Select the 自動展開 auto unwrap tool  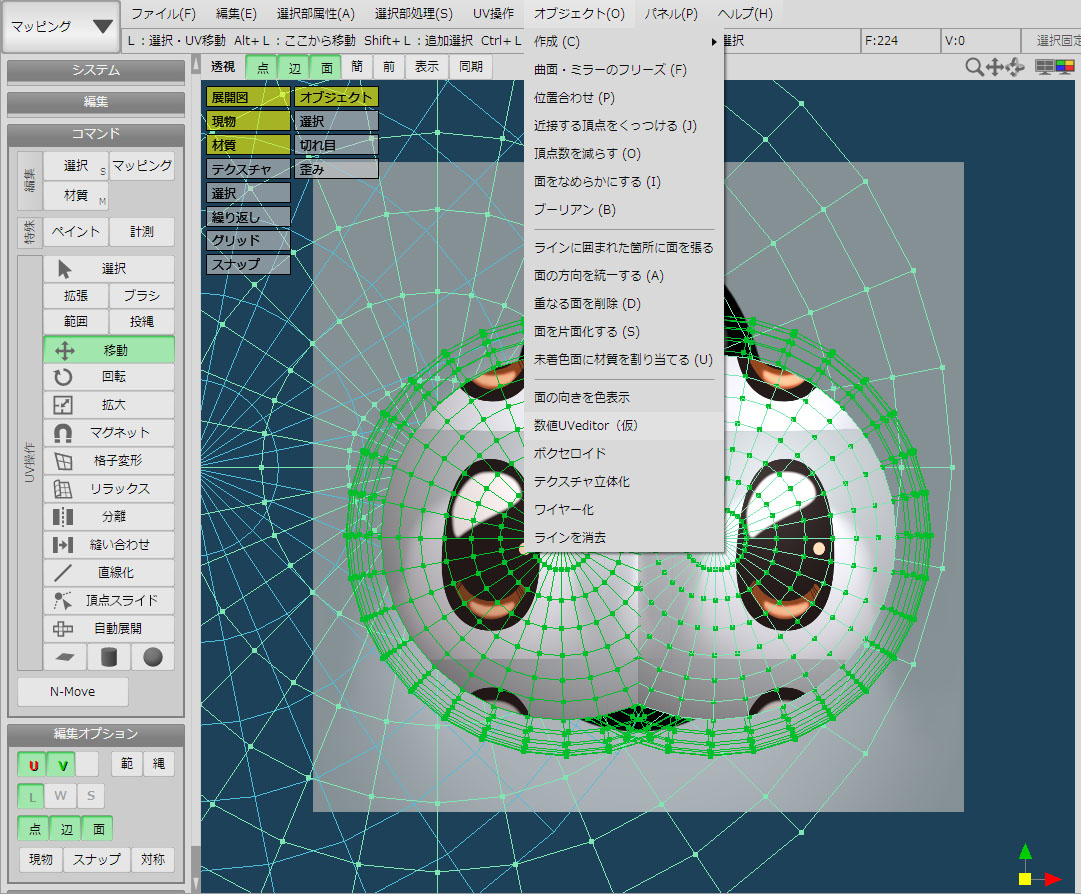pos(109,629)
